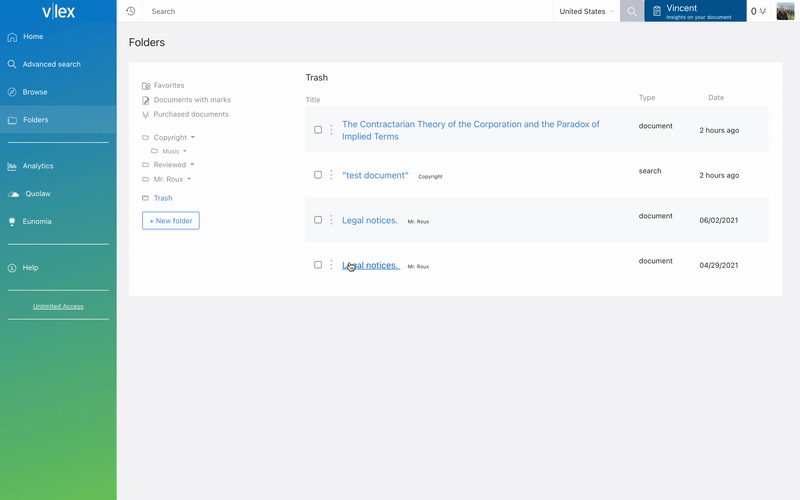Select the Music subfolder
Screen dimensions: 800x500
tap(171, 152)
